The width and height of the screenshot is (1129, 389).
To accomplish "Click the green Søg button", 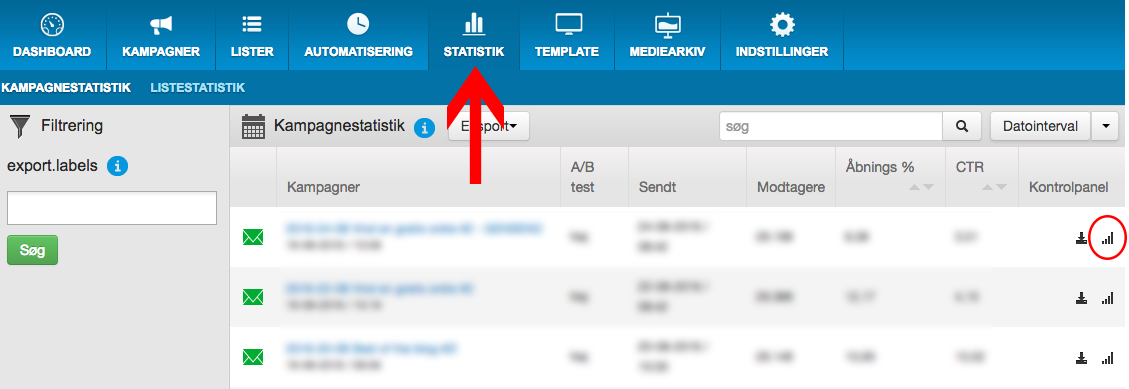I will 32,250.
